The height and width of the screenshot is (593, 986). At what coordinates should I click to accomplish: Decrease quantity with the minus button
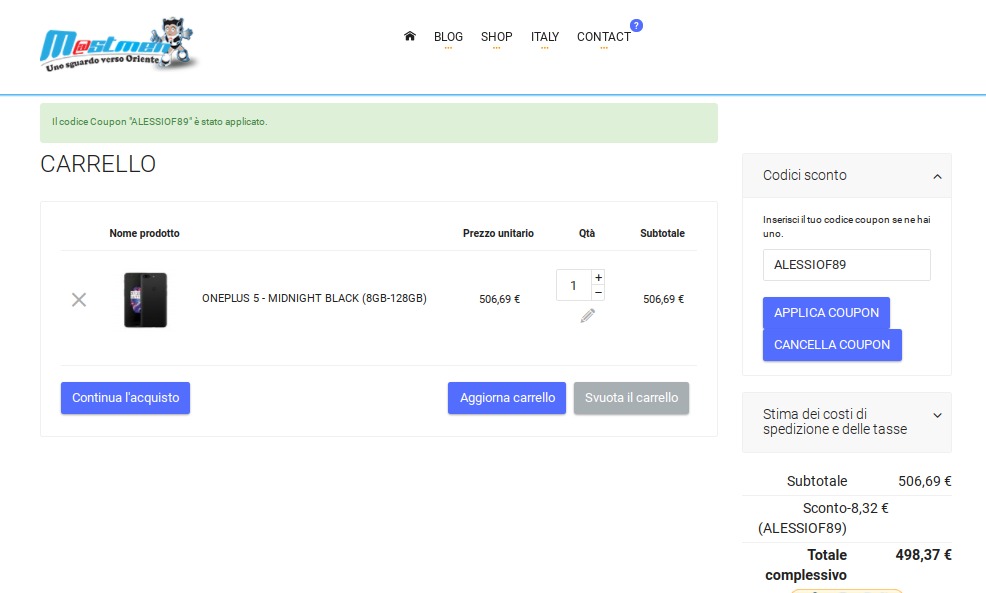599,292
